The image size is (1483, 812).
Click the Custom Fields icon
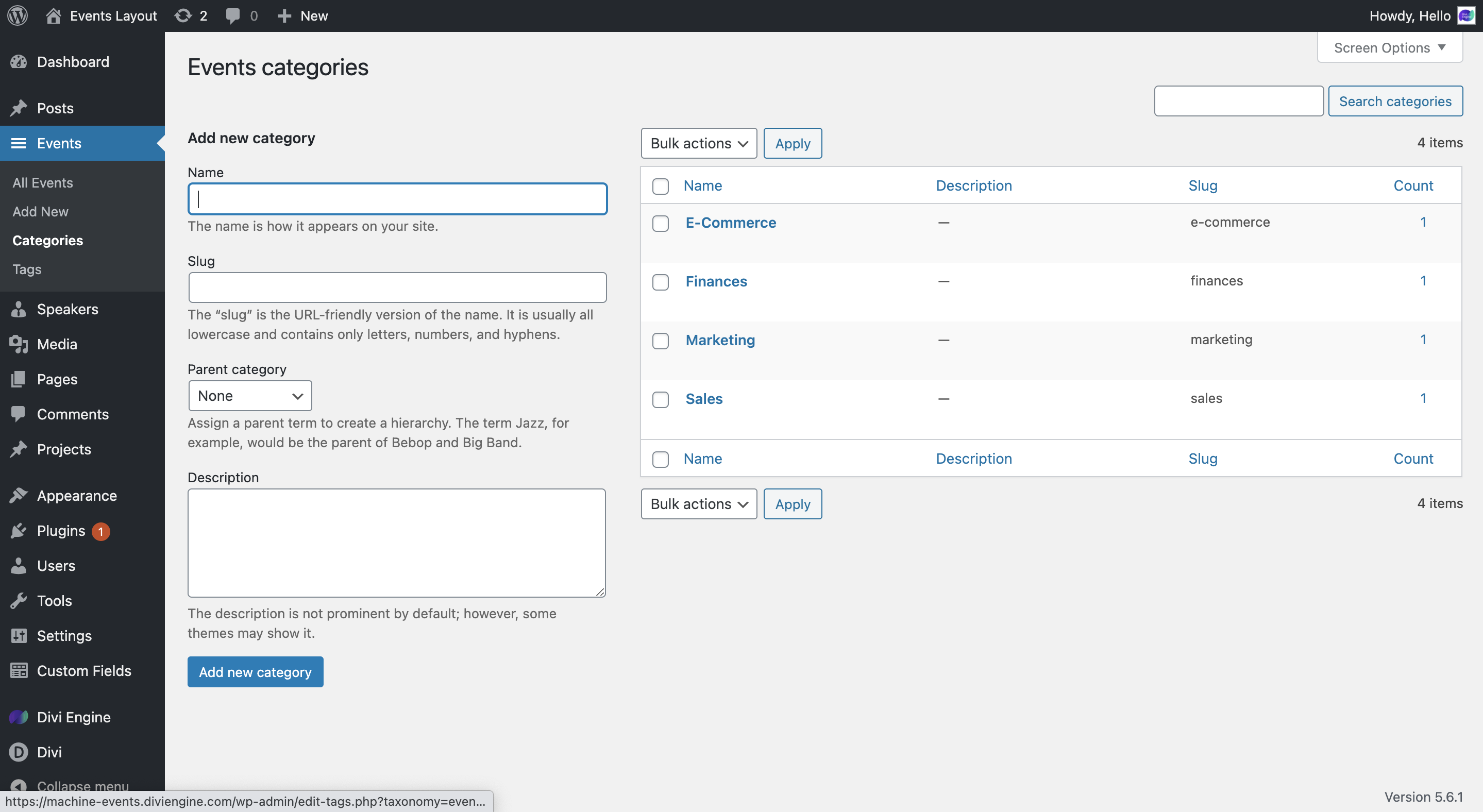[x=19, y=670]
